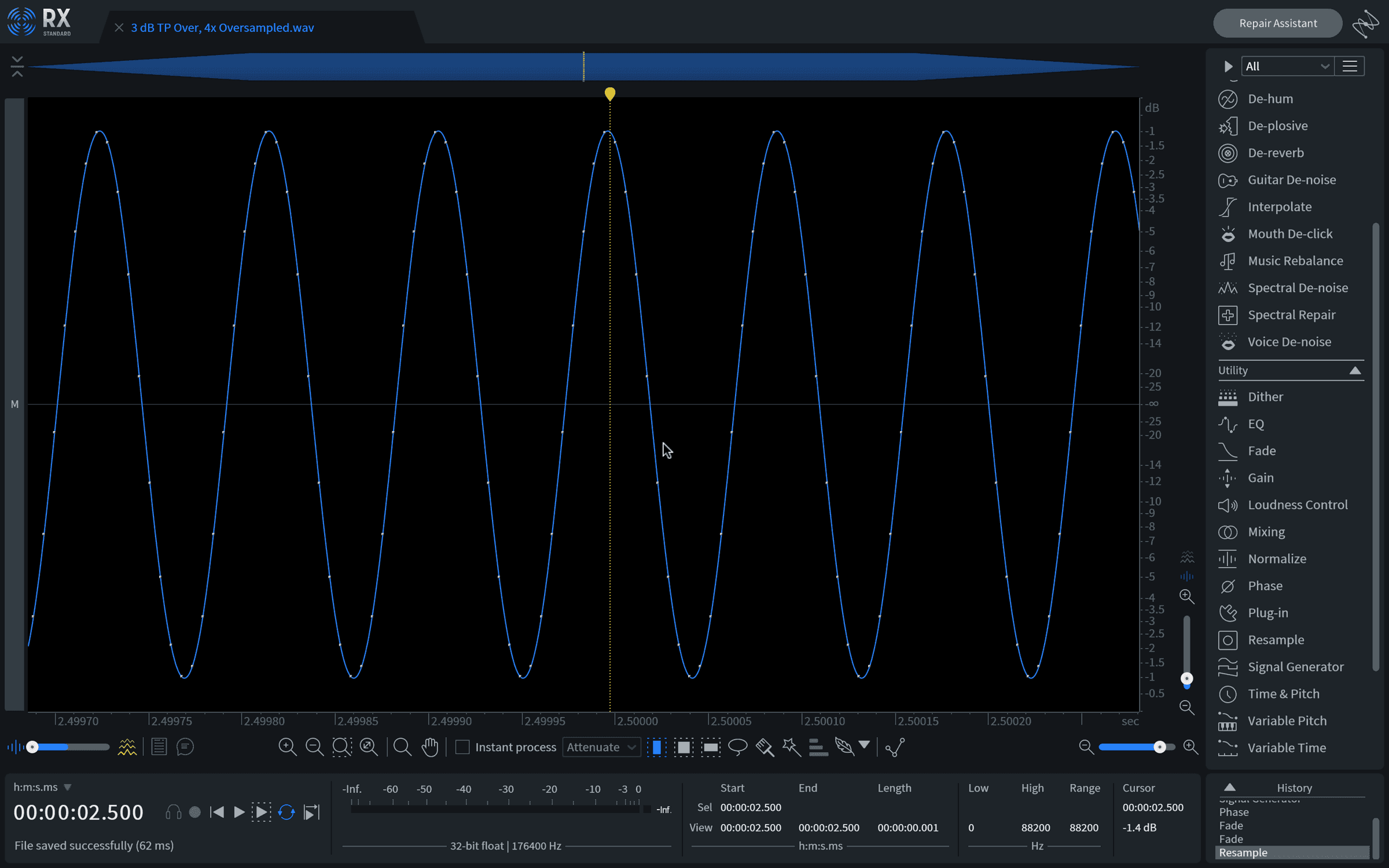Viewport: 1389px width, 868px height.
Task: Collapse the Utility section
Action: pos(1355,370)
